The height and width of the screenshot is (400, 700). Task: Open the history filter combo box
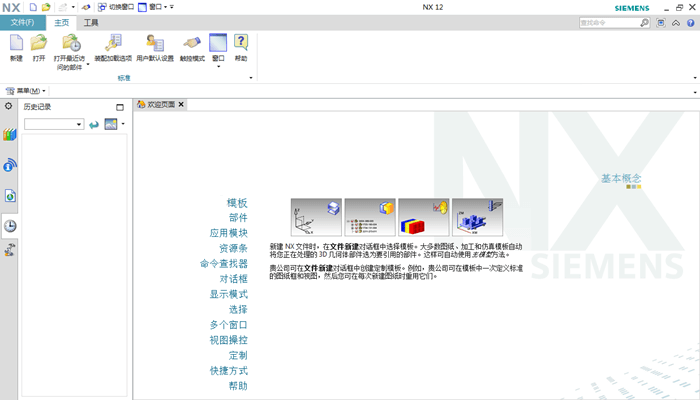coord(54,124)
